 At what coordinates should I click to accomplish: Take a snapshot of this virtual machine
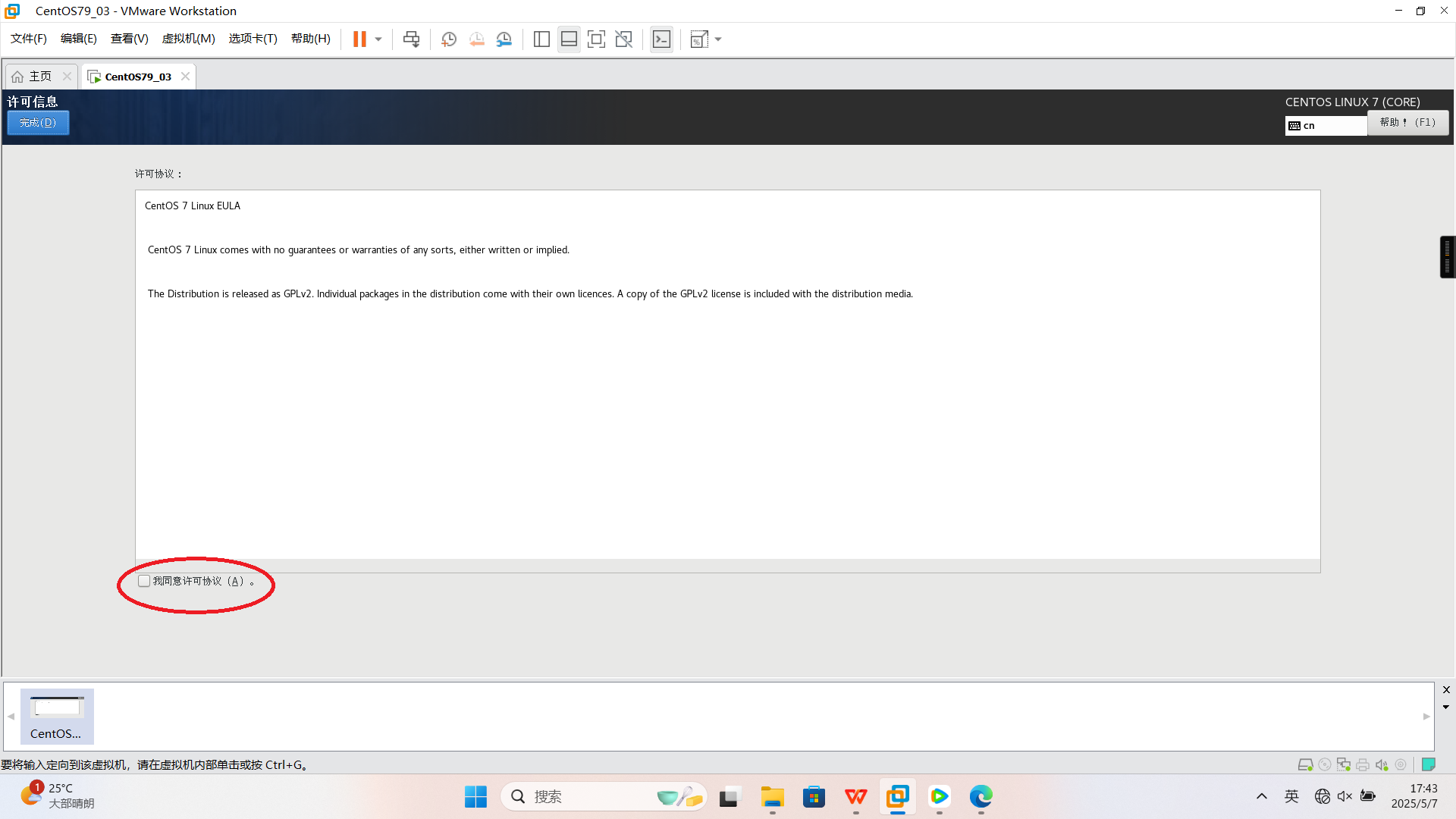[x=449, y=39]
